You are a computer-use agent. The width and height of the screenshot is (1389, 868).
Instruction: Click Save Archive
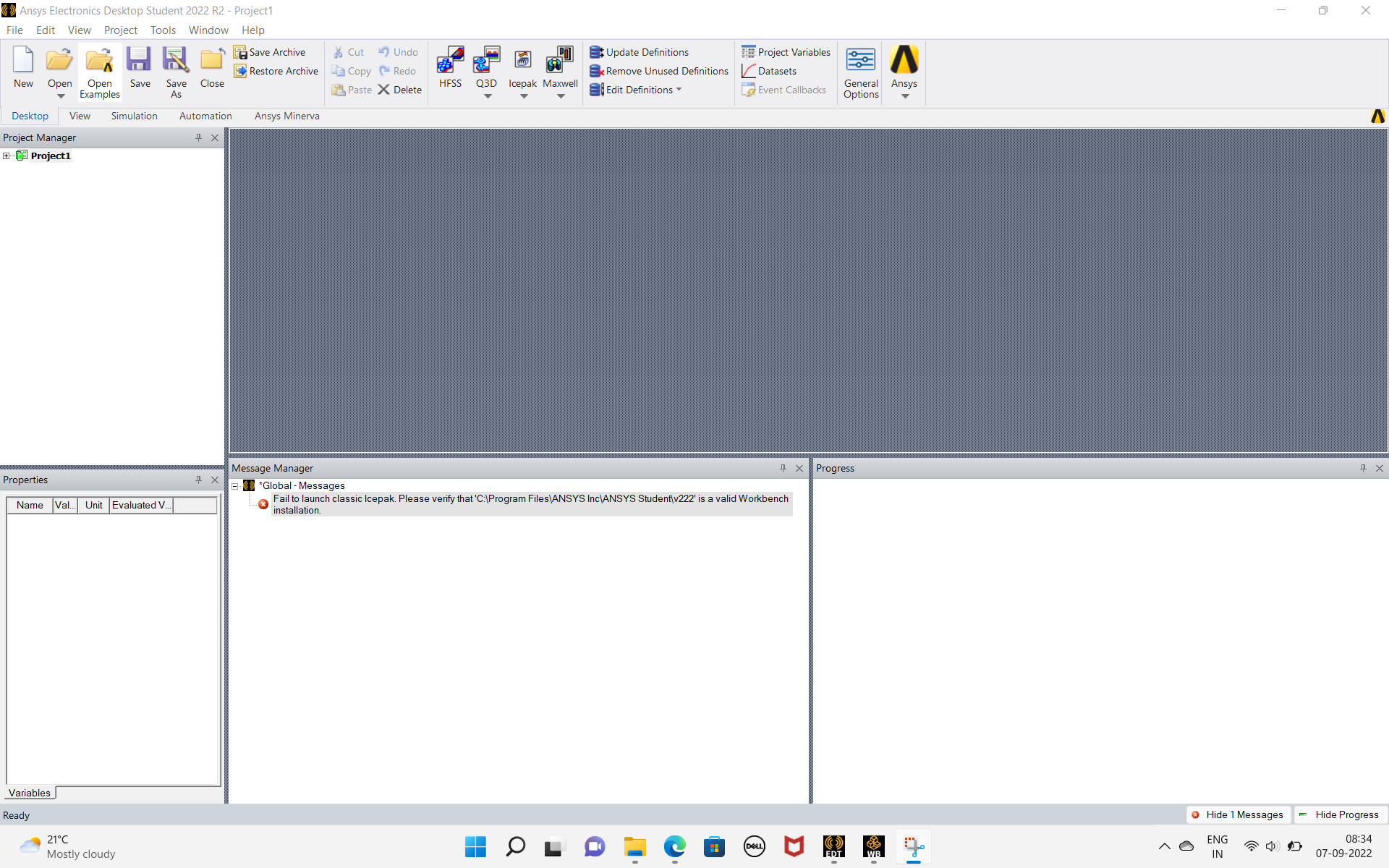point(269,52)
